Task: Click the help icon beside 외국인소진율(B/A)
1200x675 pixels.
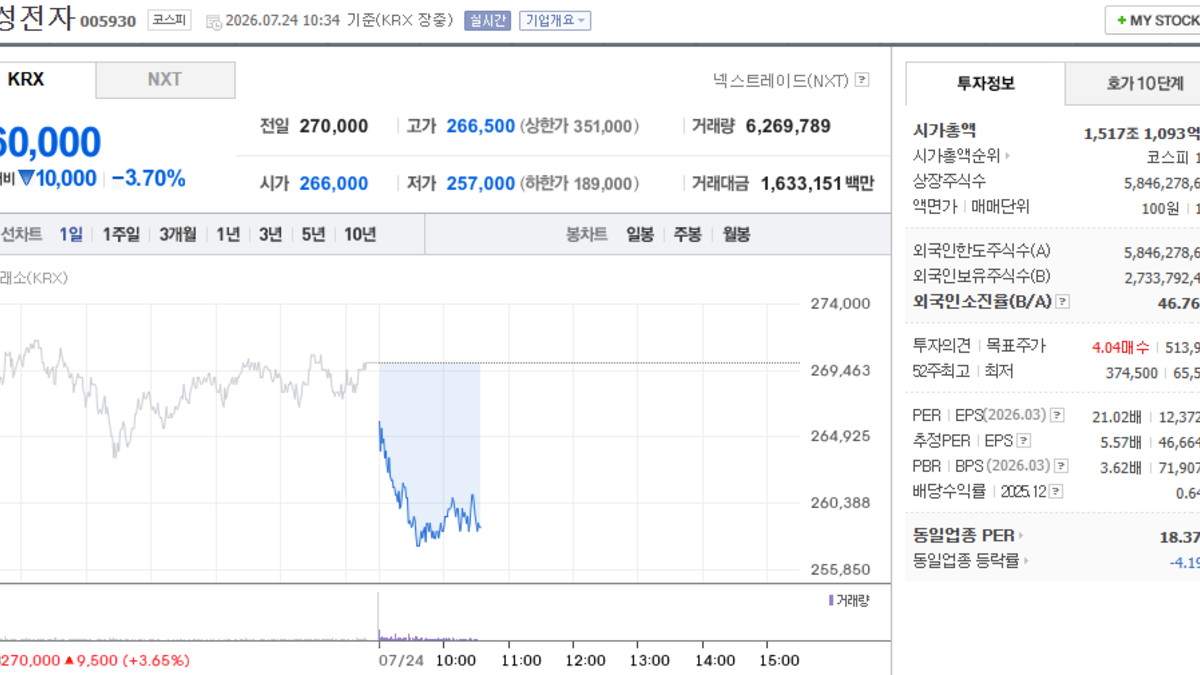Action: (1062, 301)
